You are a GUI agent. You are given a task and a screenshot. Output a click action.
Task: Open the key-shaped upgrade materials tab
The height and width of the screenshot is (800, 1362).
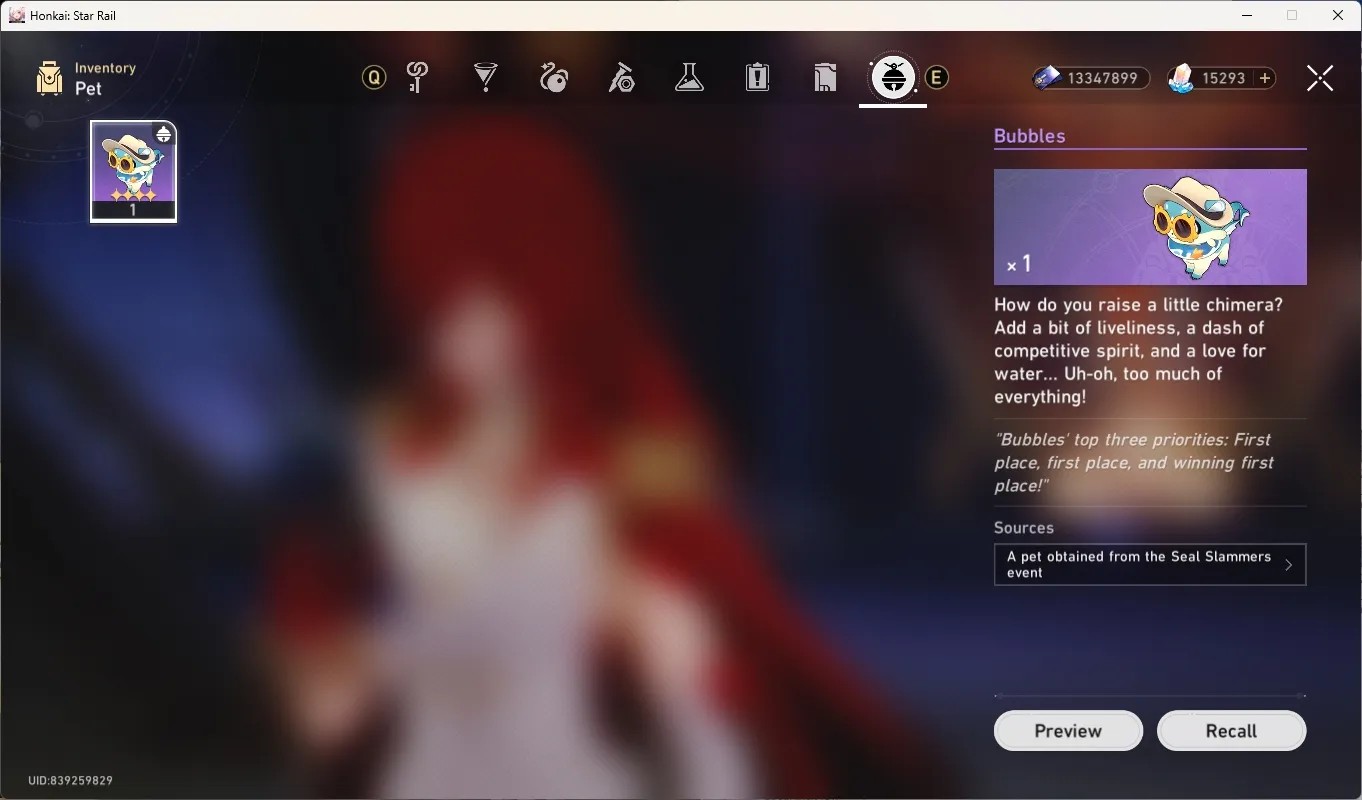(x=418, y=77)
